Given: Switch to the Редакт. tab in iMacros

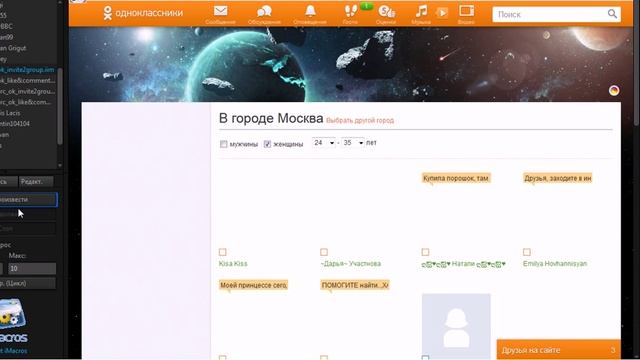Looking at the screenshot, I should click(37, 182).
